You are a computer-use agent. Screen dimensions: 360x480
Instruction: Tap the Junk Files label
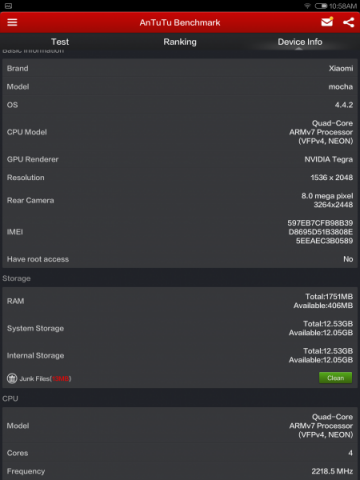coord(45,379)
